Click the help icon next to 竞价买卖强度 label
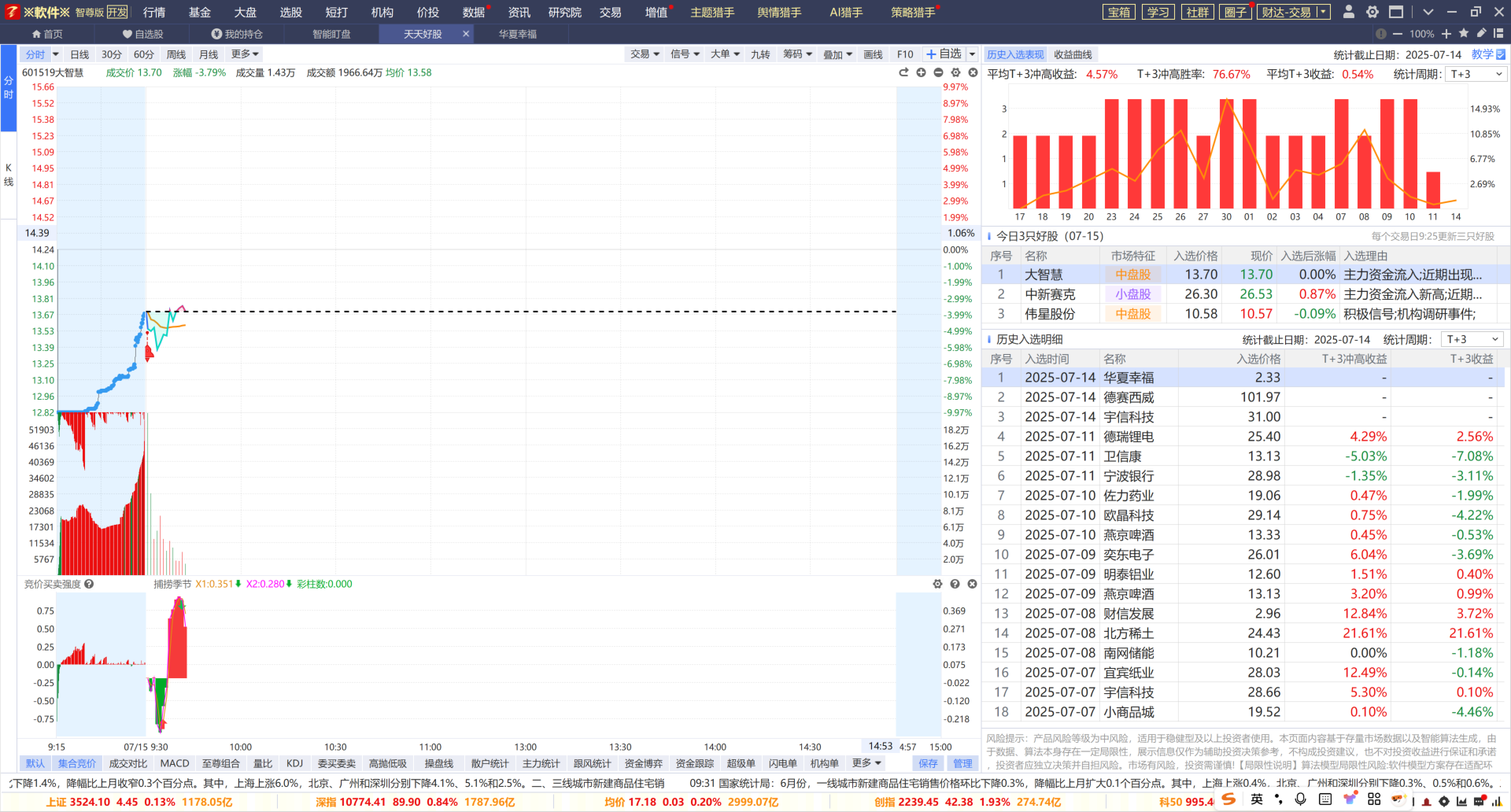 (x=89, y=584)
